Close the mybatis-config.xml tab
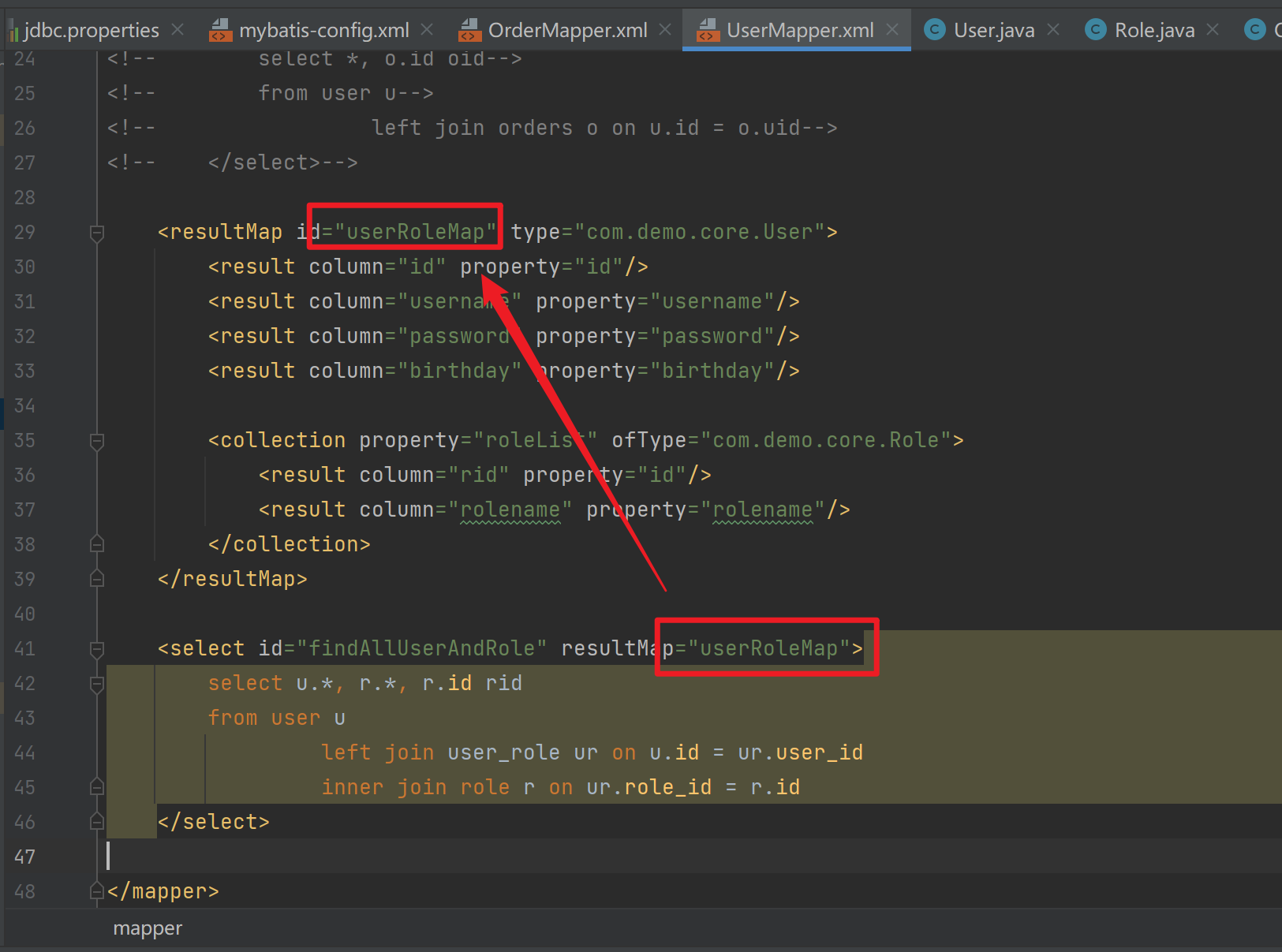 427,30
